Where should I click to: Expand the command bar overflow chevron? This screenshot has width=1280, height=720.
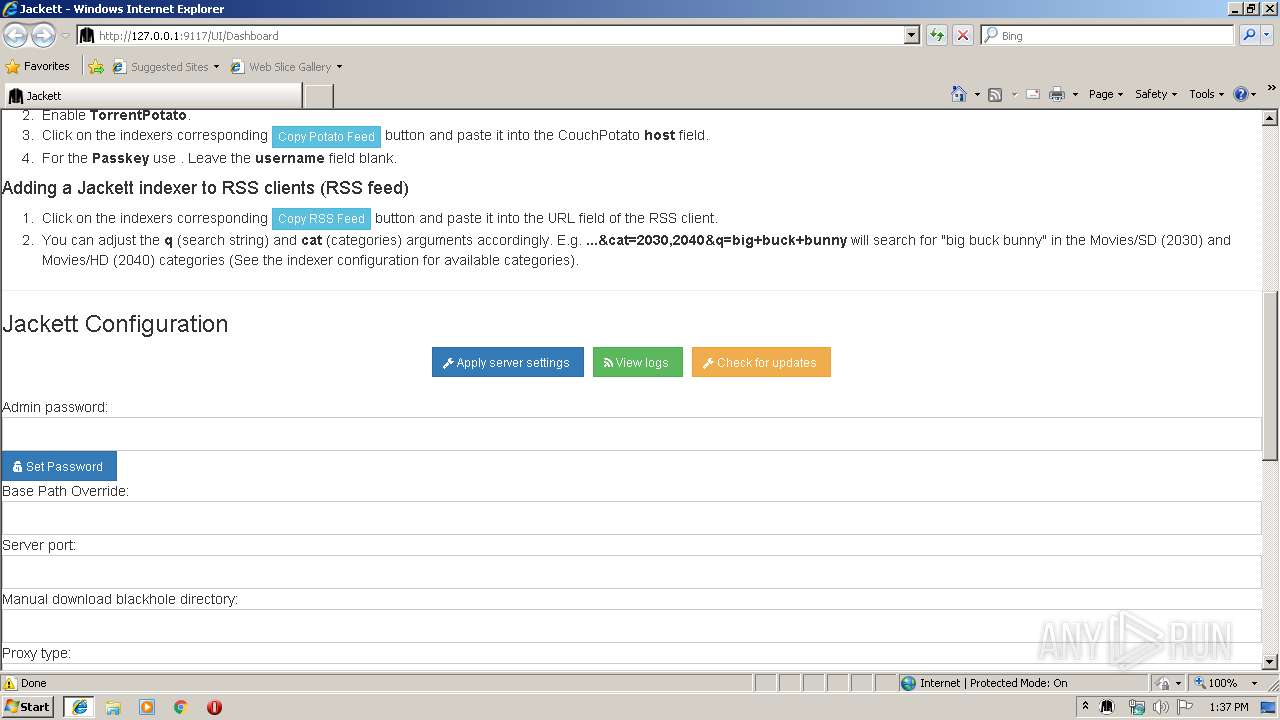[x=1272, y=88]
